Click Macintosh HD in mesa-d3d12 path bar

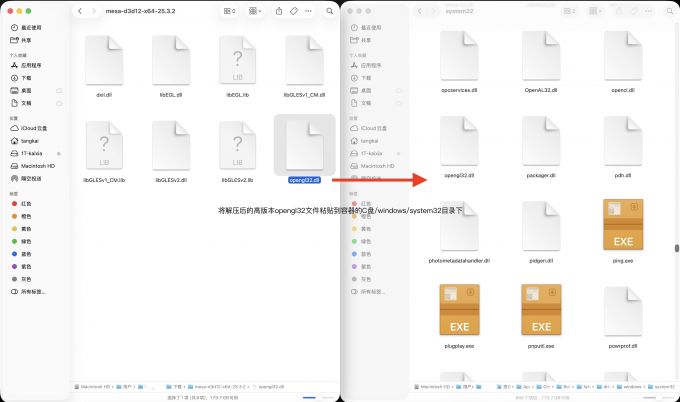[x=92, y=386]
